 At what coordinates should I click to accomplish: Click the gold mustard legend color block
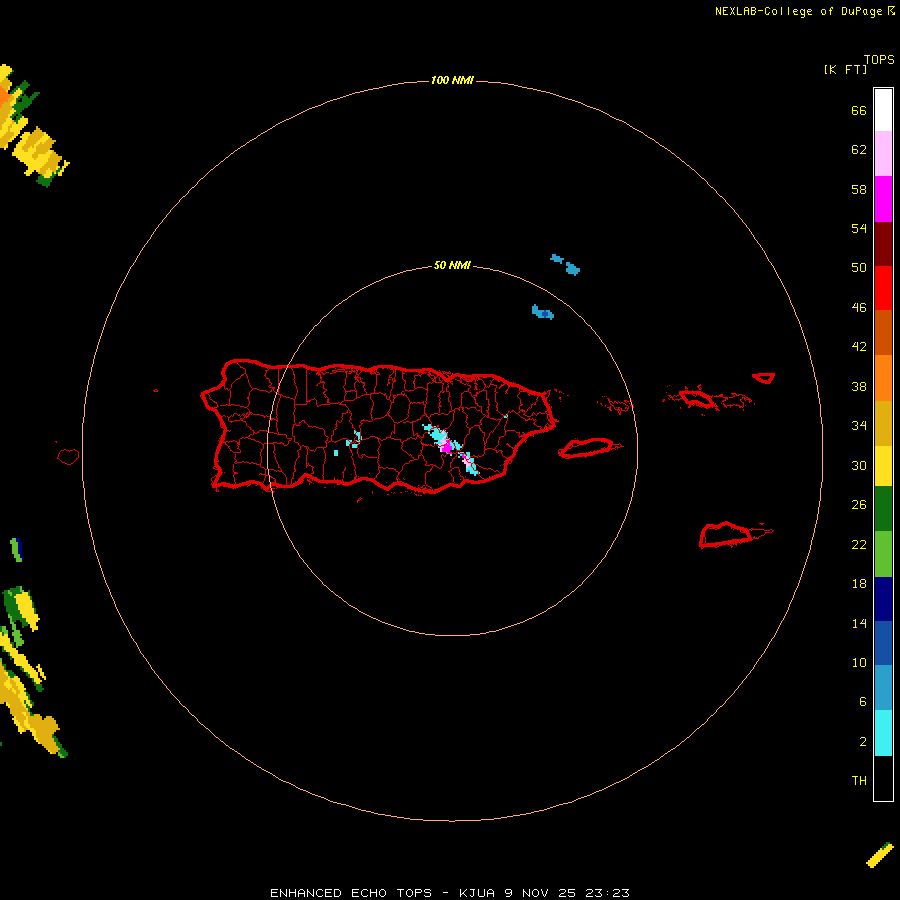click(x=883, y=423)
